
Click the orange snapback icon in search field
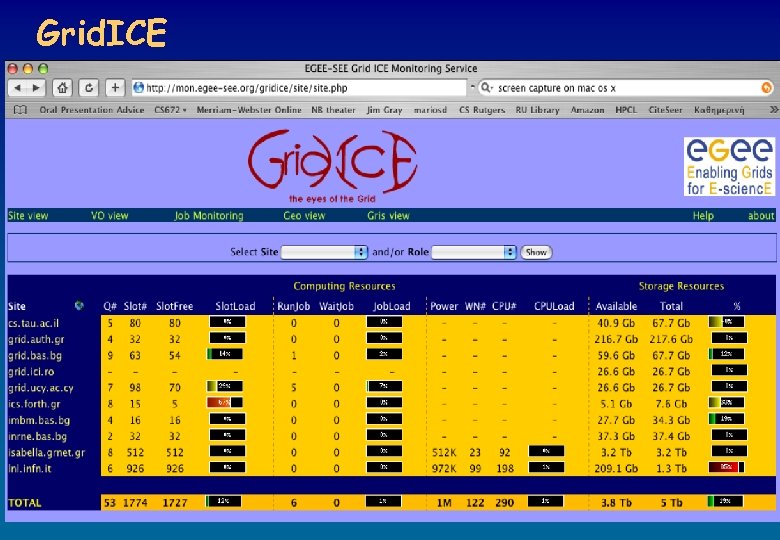(x=767, y=88)
